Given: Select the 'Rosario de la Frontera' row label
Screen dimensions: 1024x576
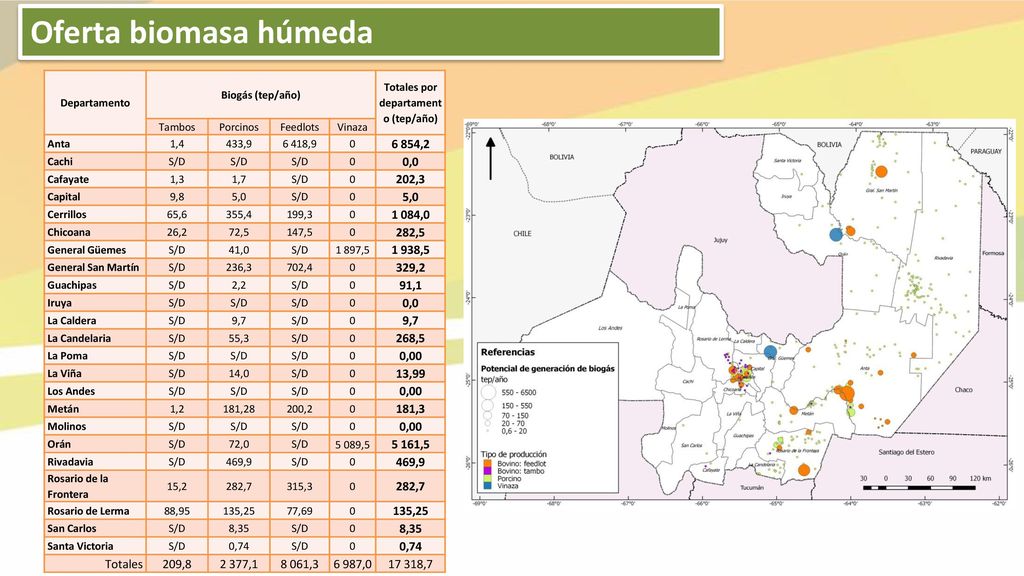Looking at the screenshot, I should click(x=78, y=486).
